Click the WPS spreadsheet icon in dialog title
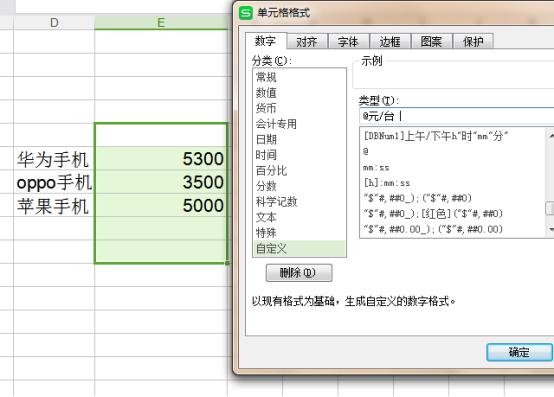The height and width of the screenshot is (397, 554). (x=246, y=13)
